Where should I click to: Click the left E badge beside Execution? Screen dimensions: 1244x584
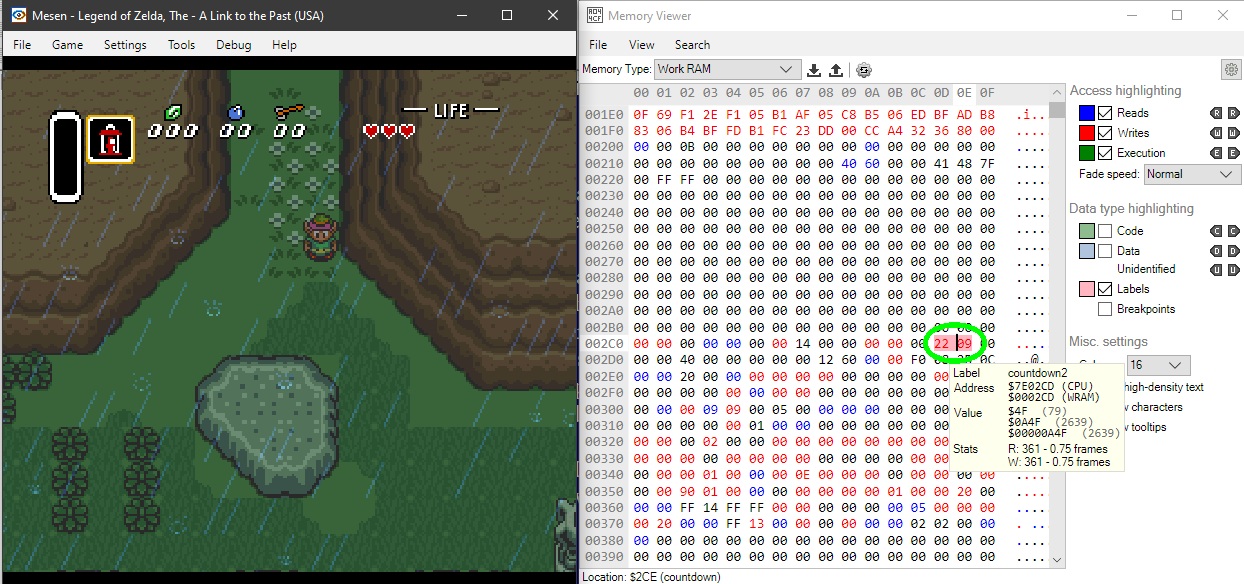(x=1217, y=153)
